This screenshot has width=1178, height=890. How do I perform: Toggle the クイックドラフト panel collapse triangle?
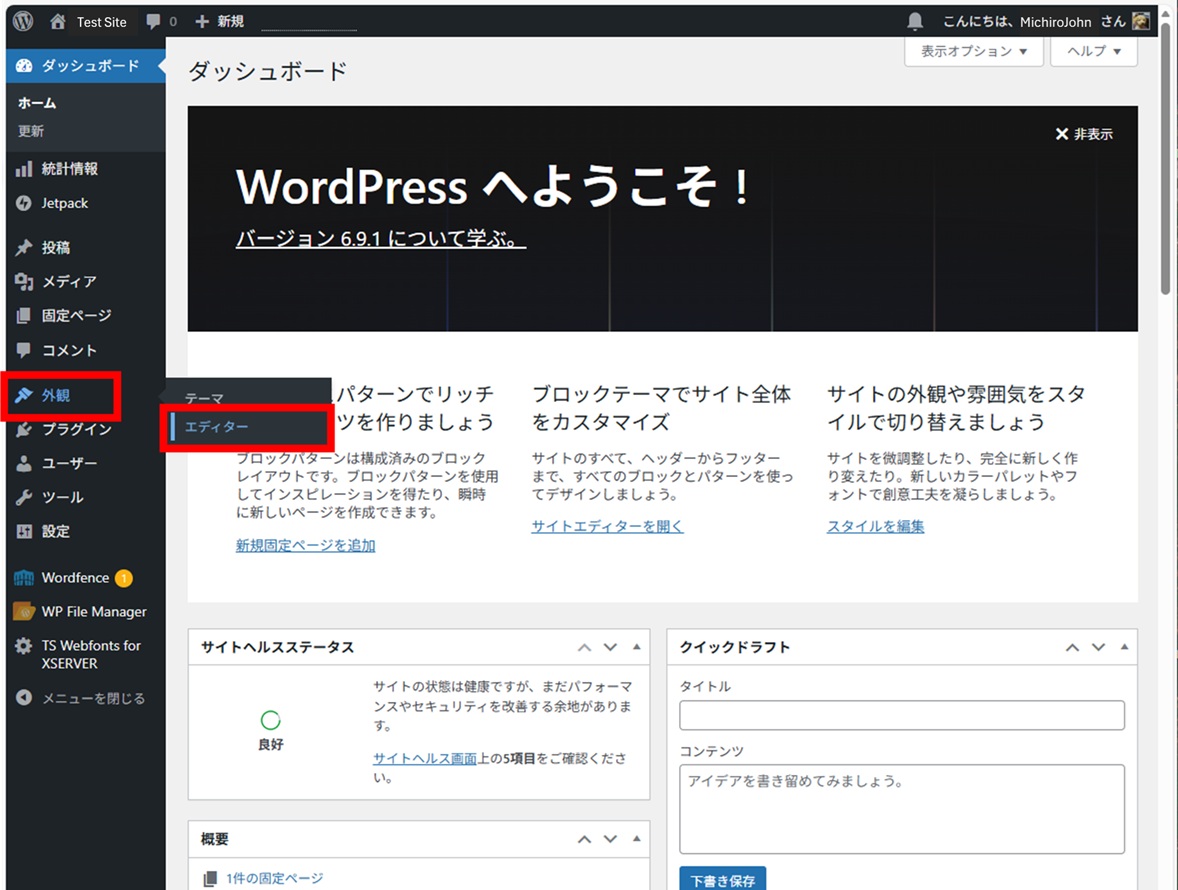point(1124,647)
